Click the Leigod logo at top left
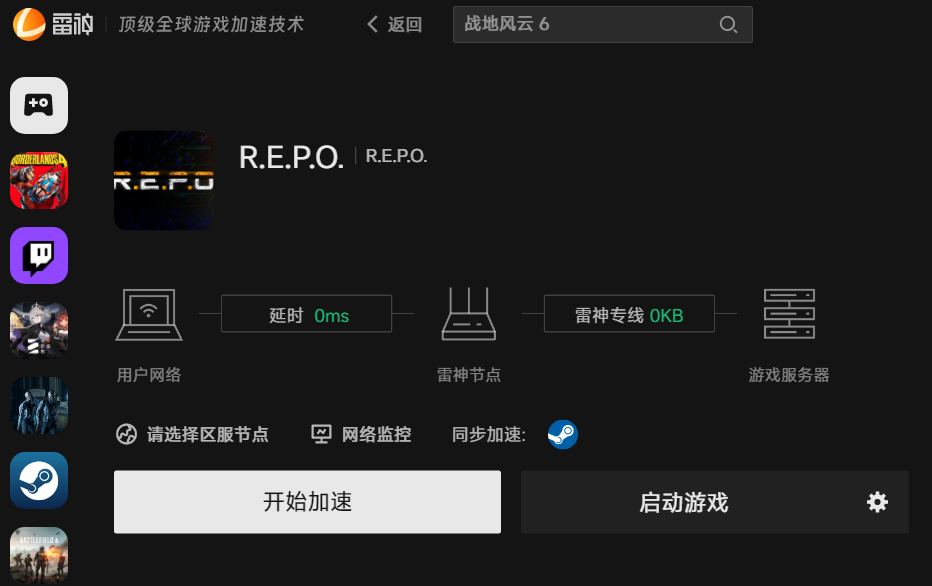932x586 pixels. pyautogui.click(x=53, y=24)
